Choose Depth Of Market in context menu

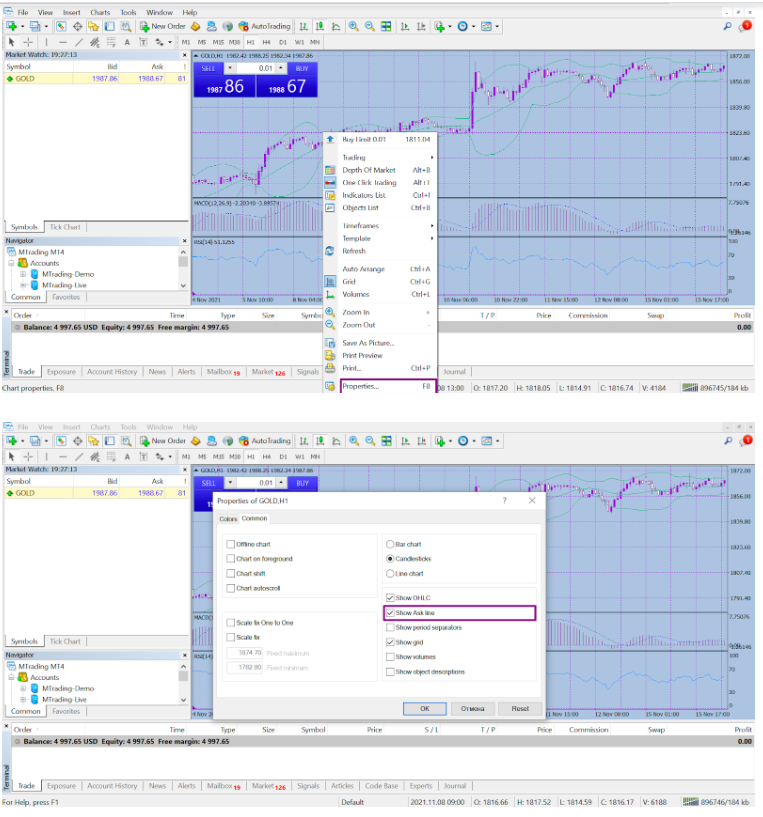pyautogui.click(x=380, y=170)
